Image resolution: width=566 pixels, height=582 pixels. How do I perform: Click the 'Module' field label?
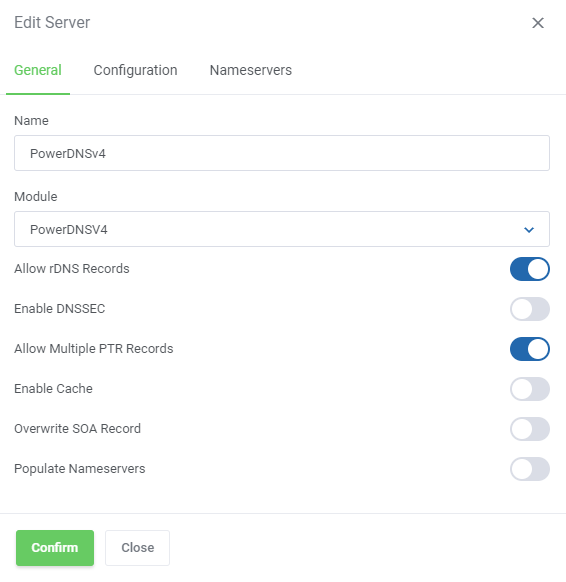pos(36,197)
